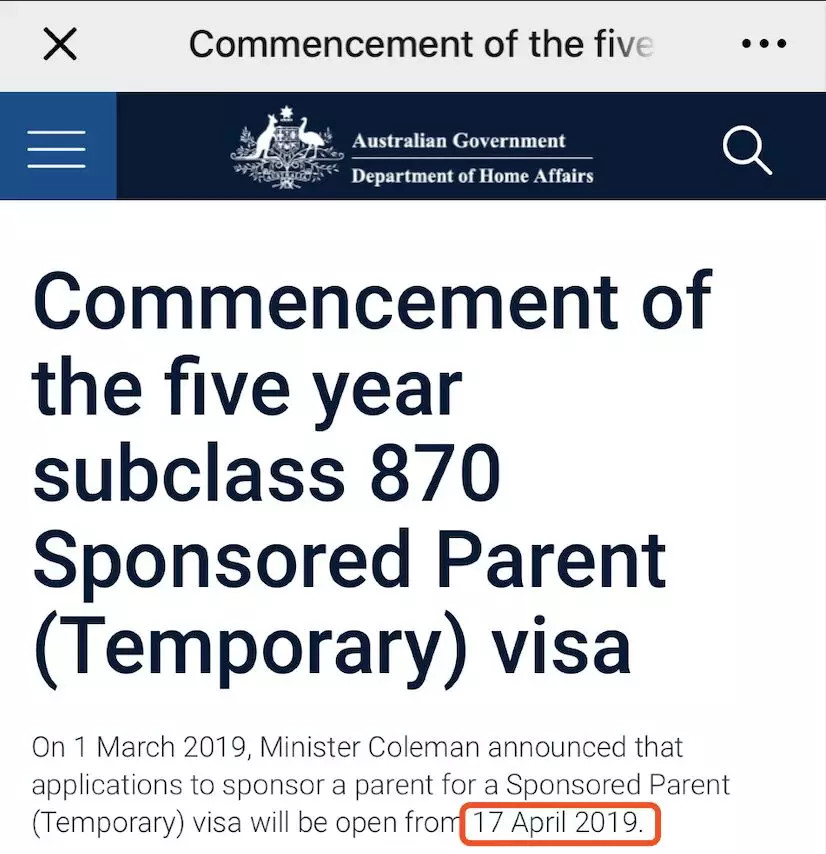Click the 'Sponsored Parent' heading line
The width and height of the screenshot is (826, 854).
349,562
